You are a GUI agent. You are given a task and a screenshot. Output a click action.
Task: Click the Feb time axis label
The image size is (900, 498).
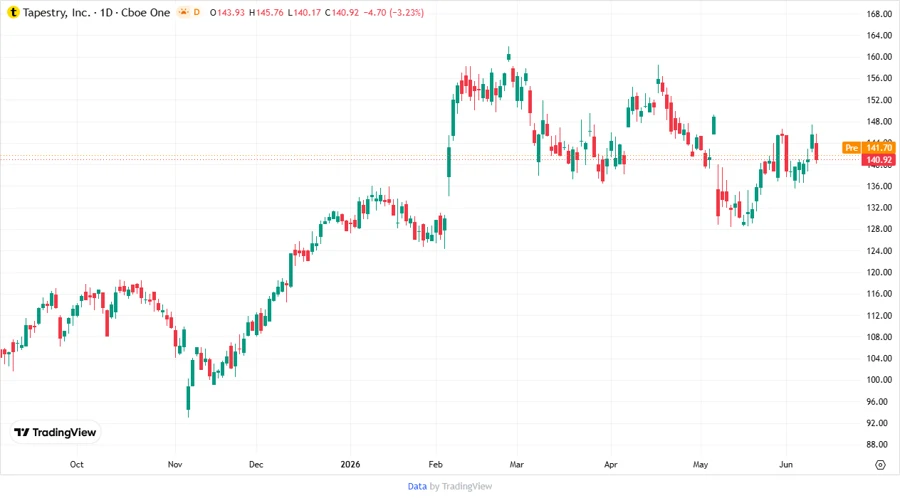point(436,465)
